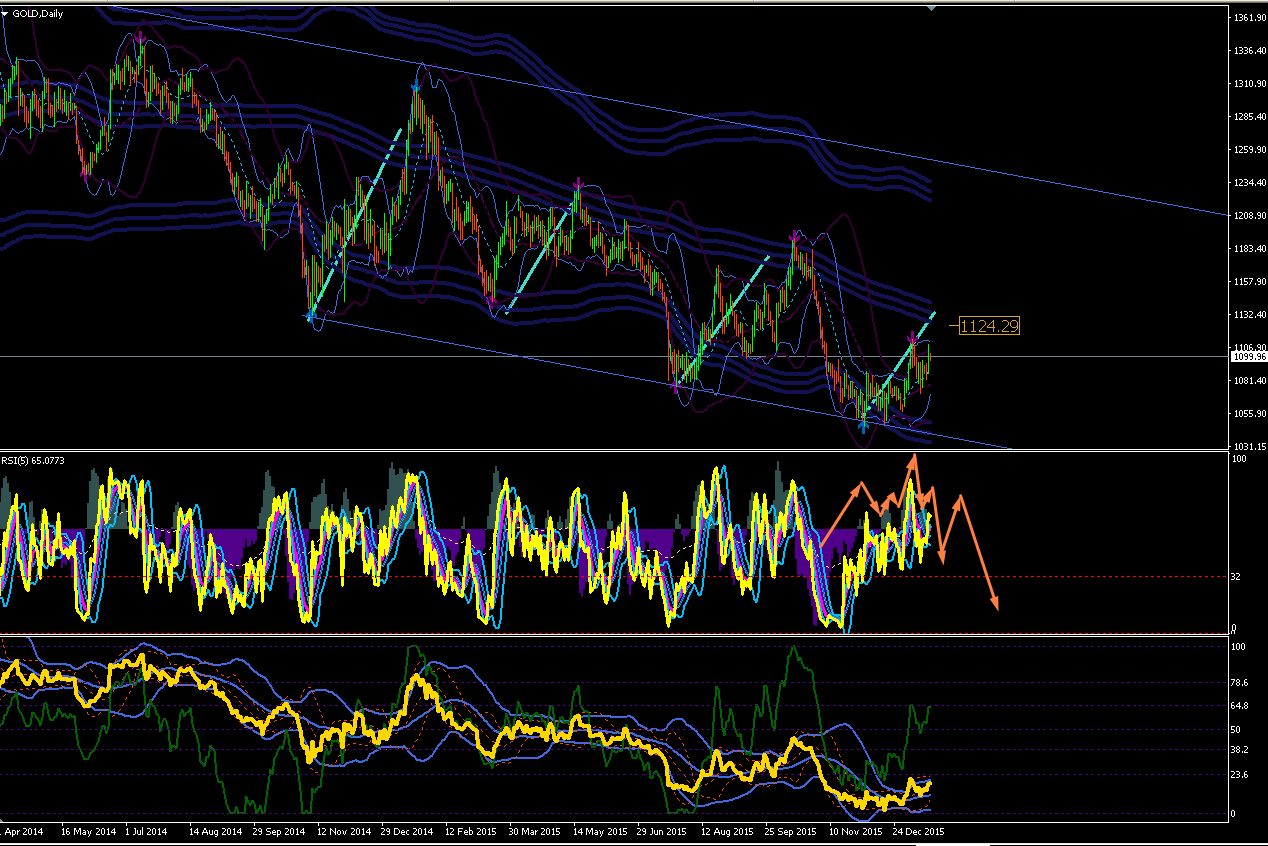Click the 1157.90 price axis value
This screenshot has height=846, width=1268.
[x=1250, y=281]
